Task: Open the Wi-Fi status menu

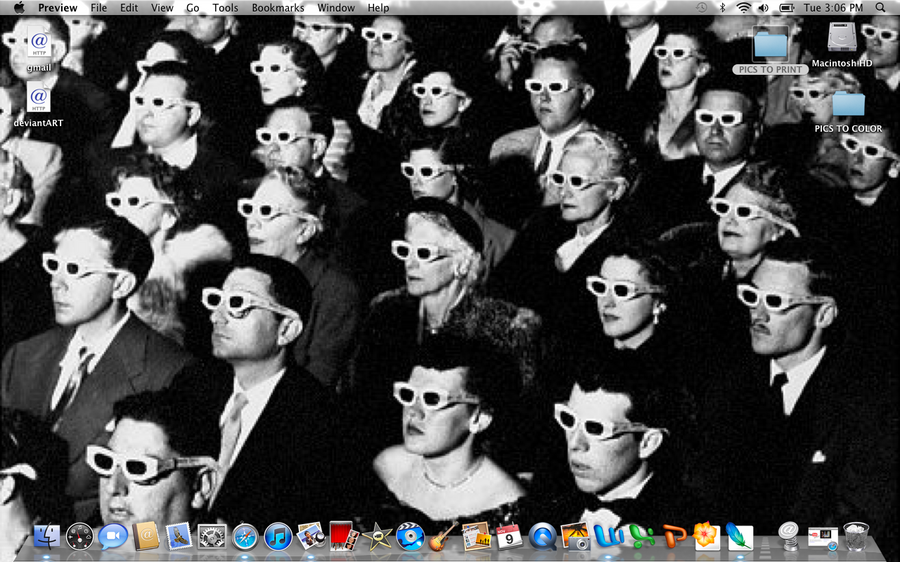Action: point(744,7)
